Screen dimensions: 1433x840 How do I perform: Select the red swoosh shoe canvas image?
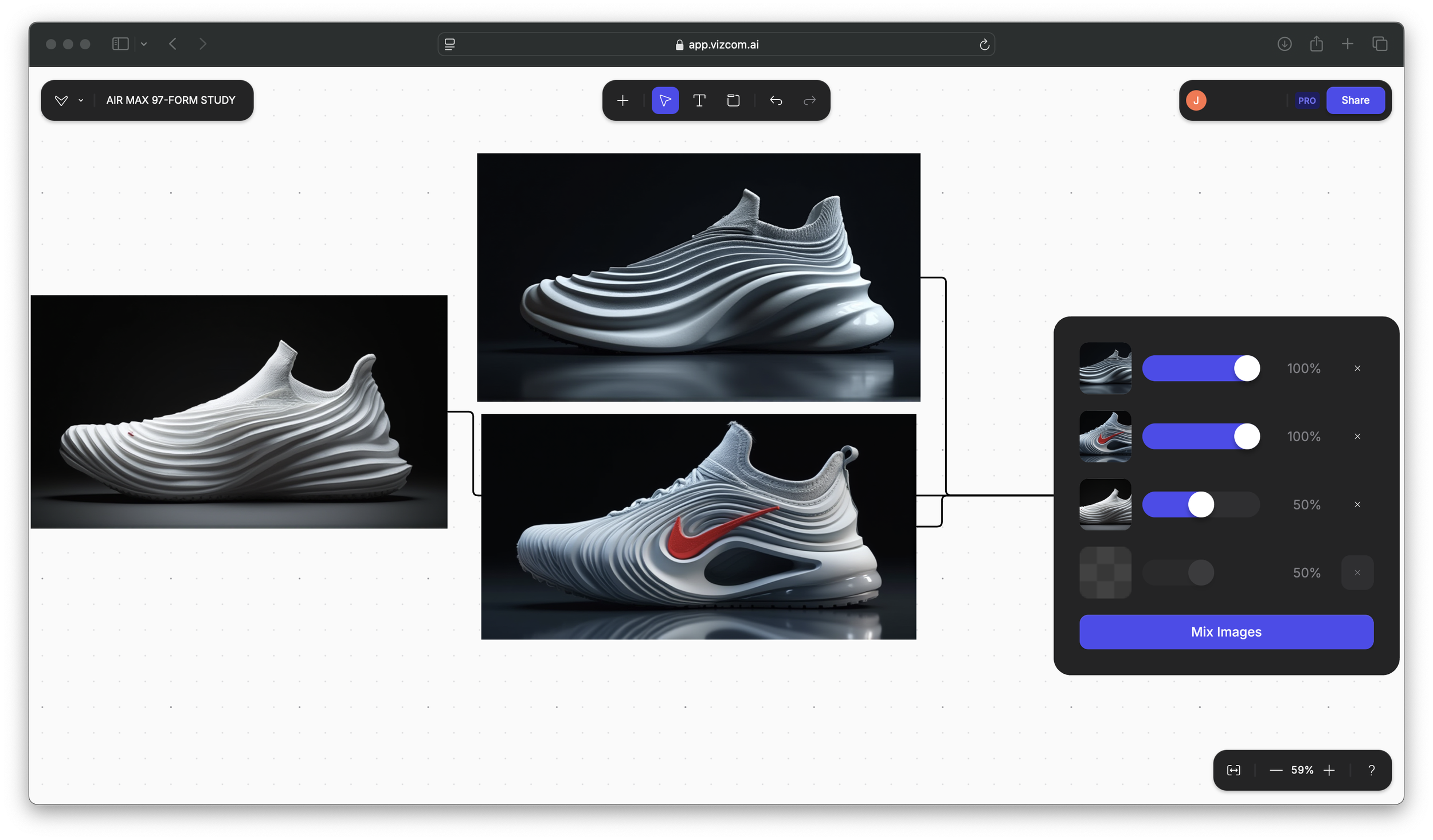[698, 527]
